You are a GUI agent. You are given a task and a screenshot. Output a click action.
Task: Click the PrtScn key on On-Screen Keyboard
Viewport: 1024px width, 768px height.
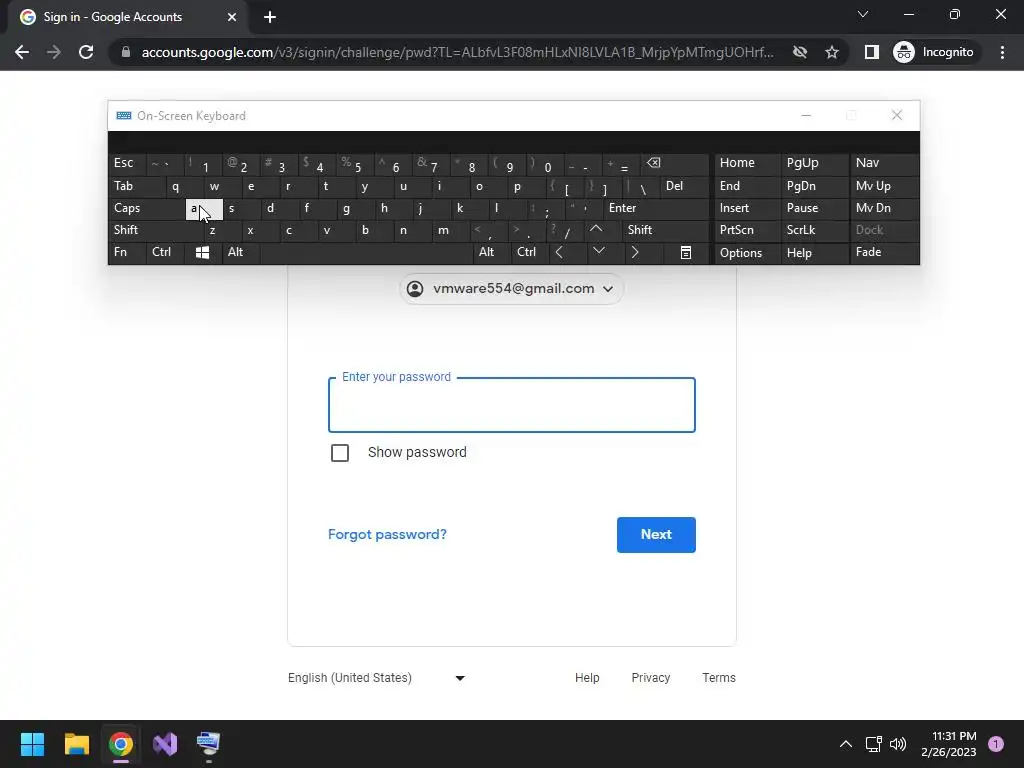point(747,230)
